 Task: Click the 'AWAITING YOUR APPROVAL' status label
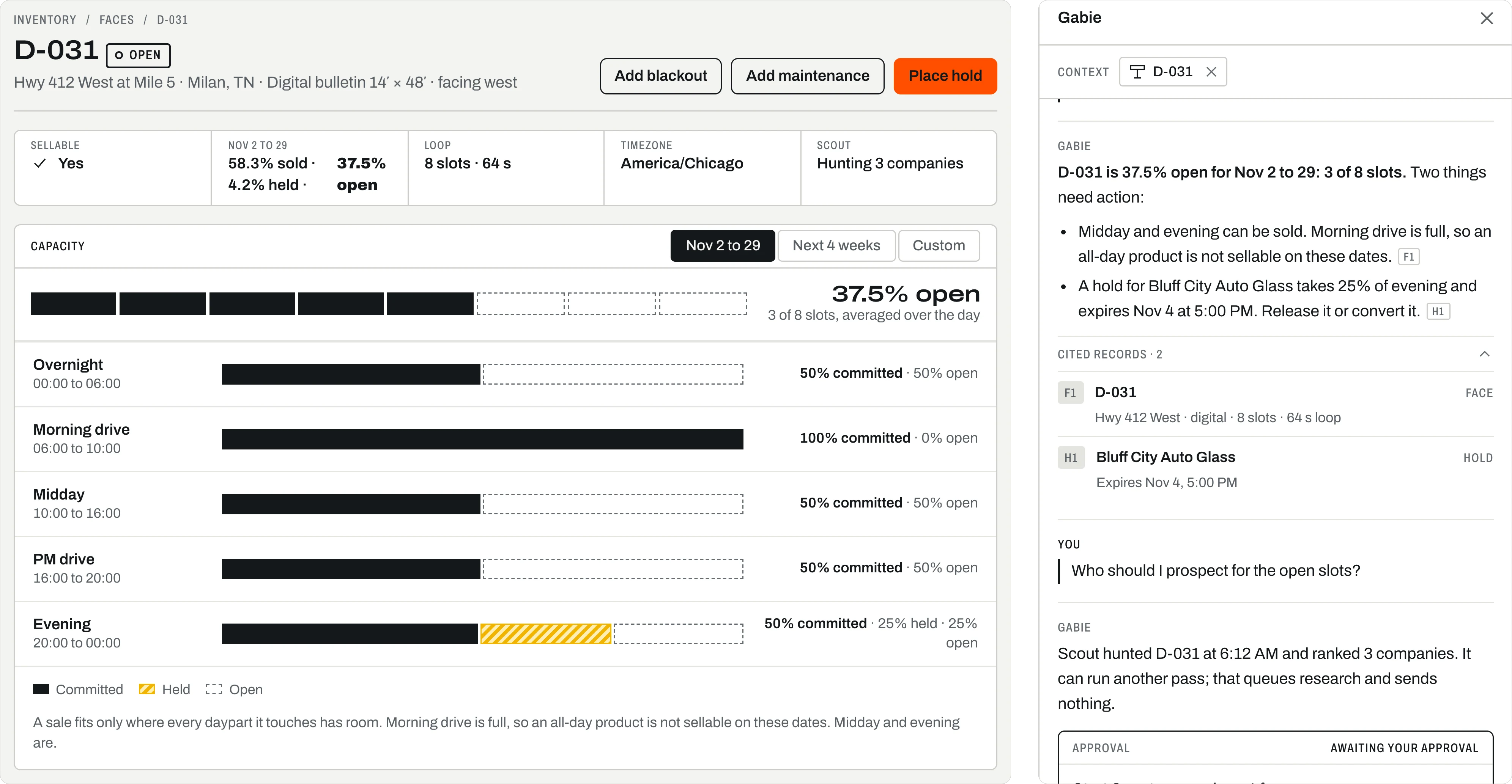pos(1404,748)
